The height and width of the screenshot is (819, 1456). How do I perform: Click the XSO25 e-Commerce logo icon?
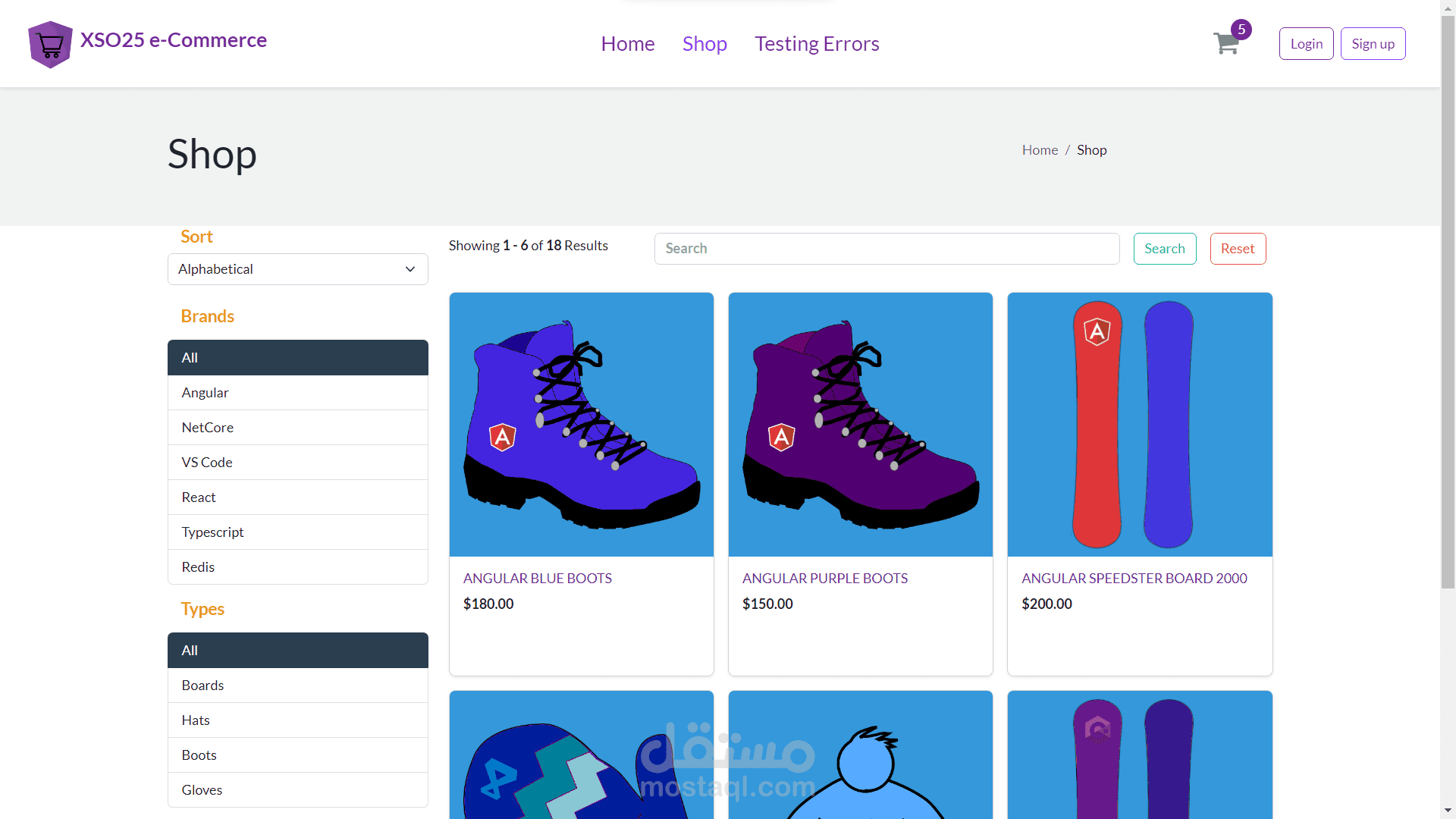point(50,44)
